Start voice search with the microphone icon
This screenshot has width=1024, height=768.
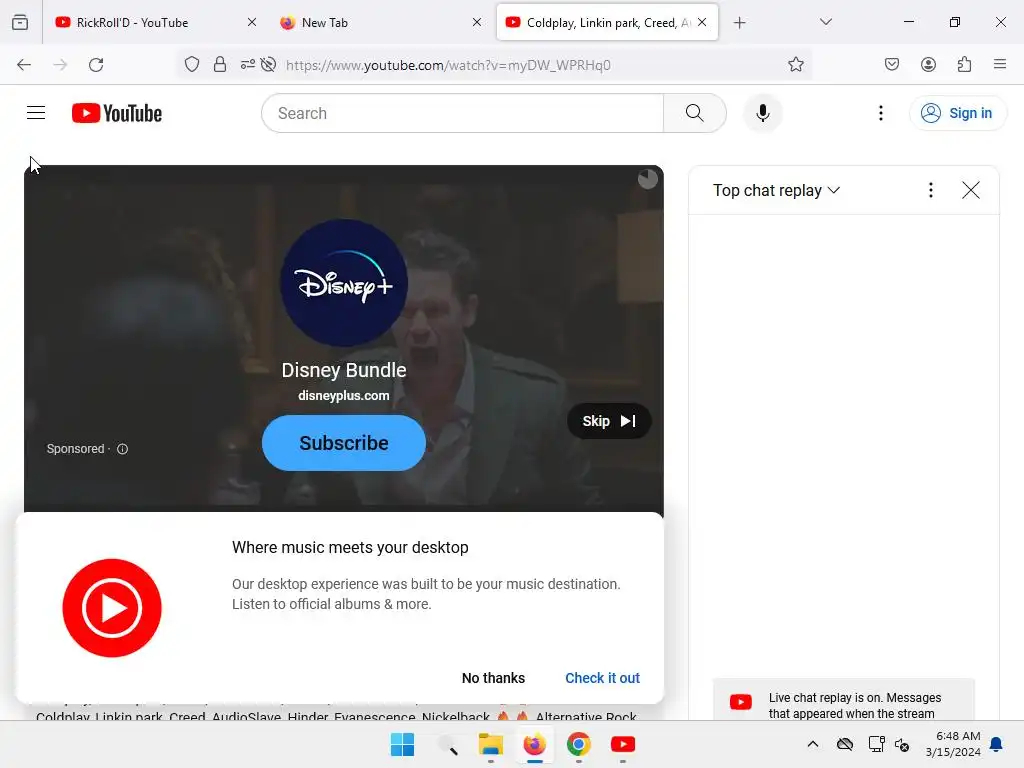(762, 113)
